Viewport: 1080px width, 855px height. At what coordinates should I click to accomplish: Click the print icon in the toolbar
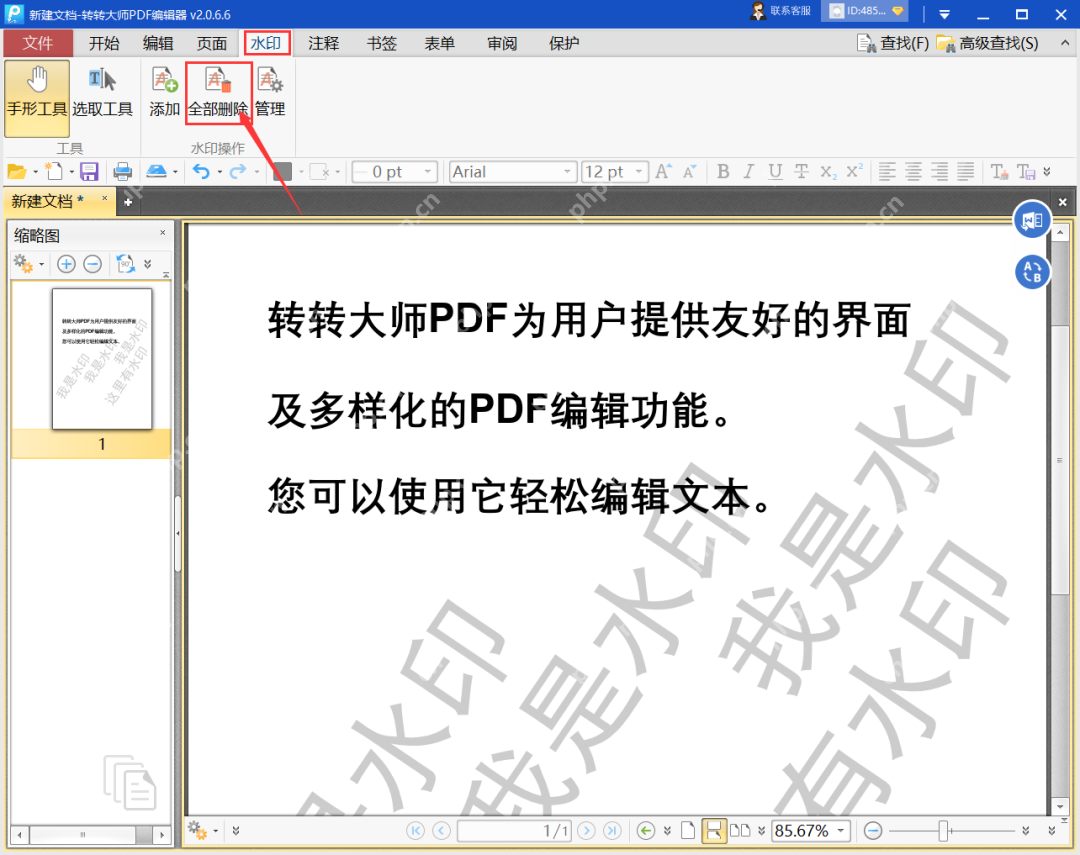point(123,171)
